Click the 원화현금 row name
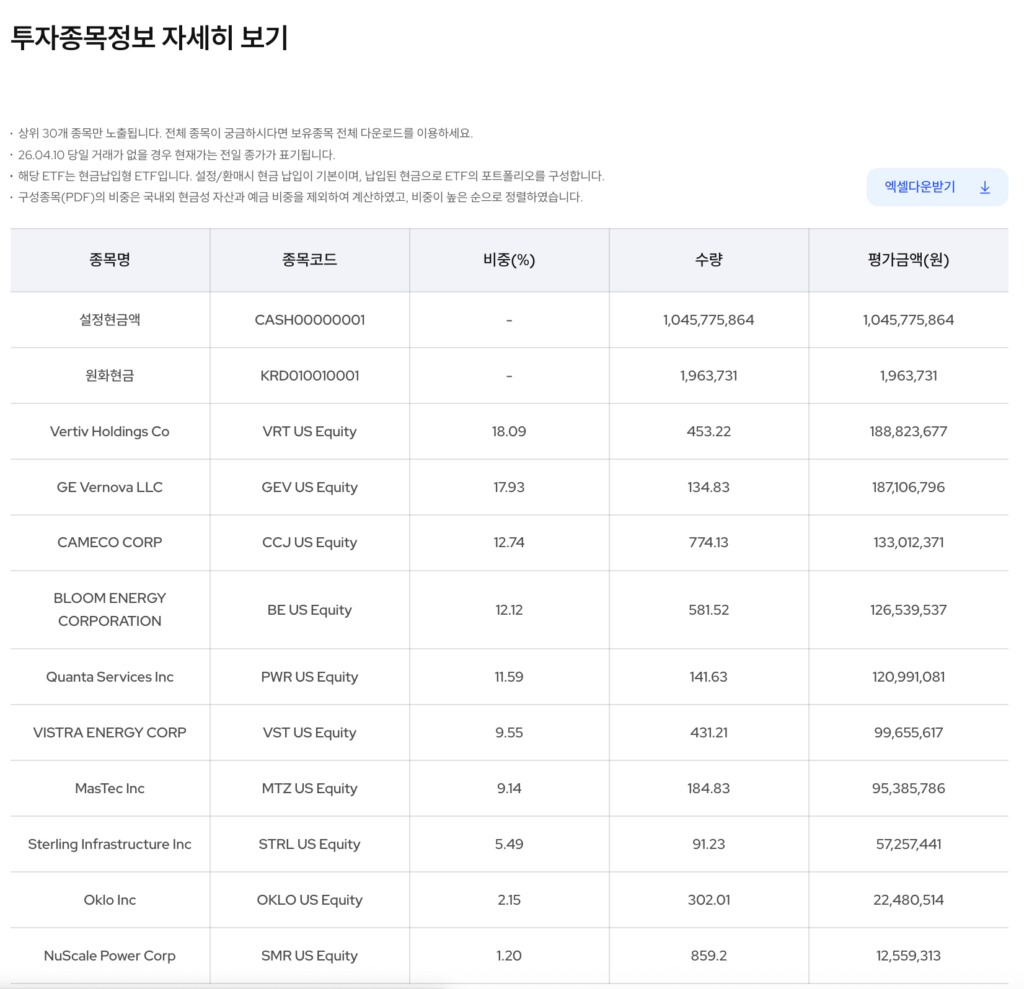The image size is (1024, 989). click(110, 376)
